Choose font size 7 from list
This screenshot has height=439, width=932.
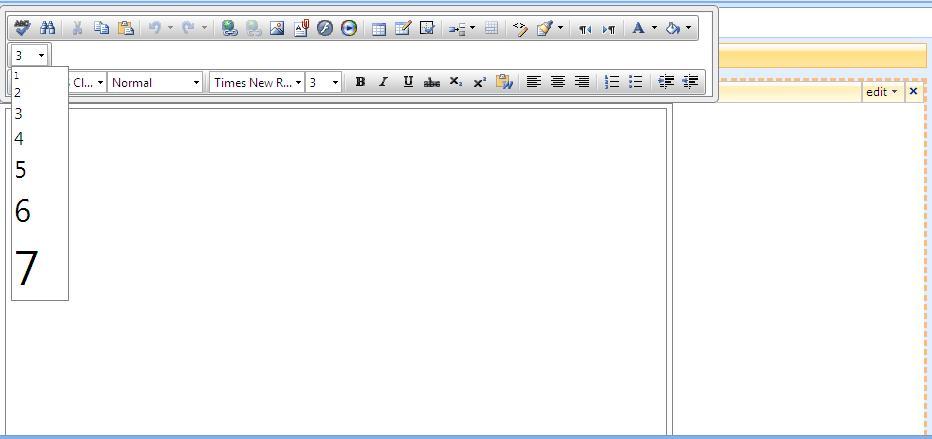pyautogui.click(x=40, y=269)
